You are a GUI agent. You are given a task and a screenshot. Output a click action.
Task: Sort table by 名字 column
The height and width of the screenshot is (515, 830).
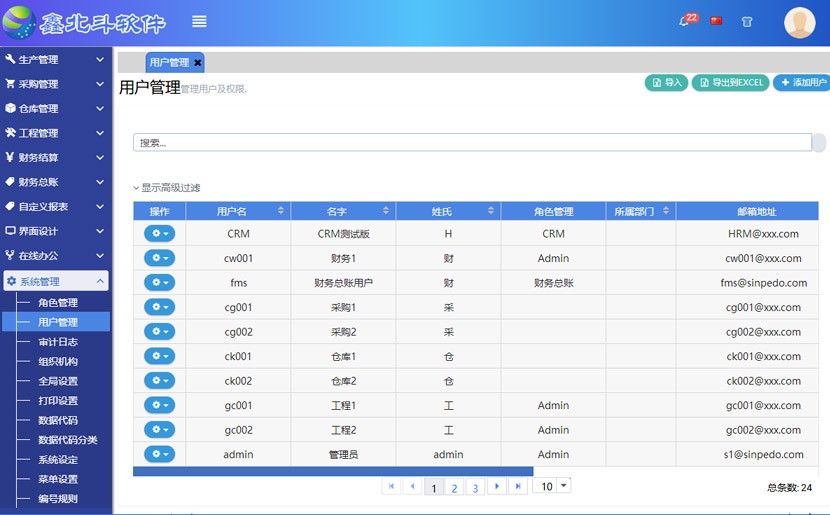[386, 211]
